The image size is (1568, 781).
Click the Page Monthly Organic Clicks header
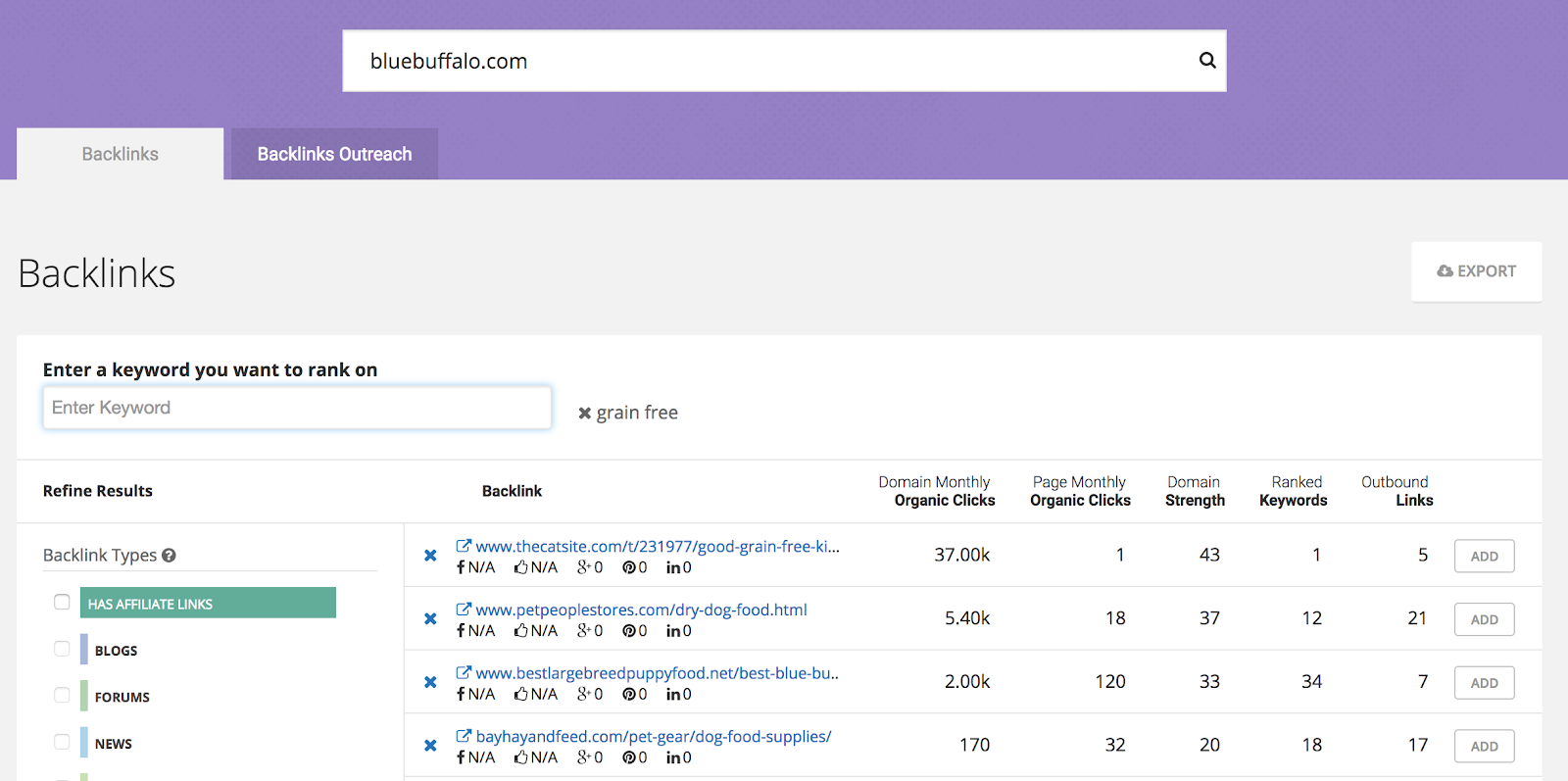pos(1080,491)
